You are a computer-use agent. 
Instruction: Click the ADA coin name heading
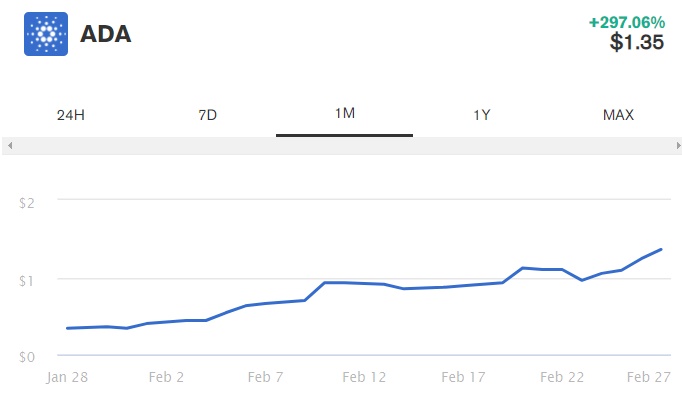[106, 34]
